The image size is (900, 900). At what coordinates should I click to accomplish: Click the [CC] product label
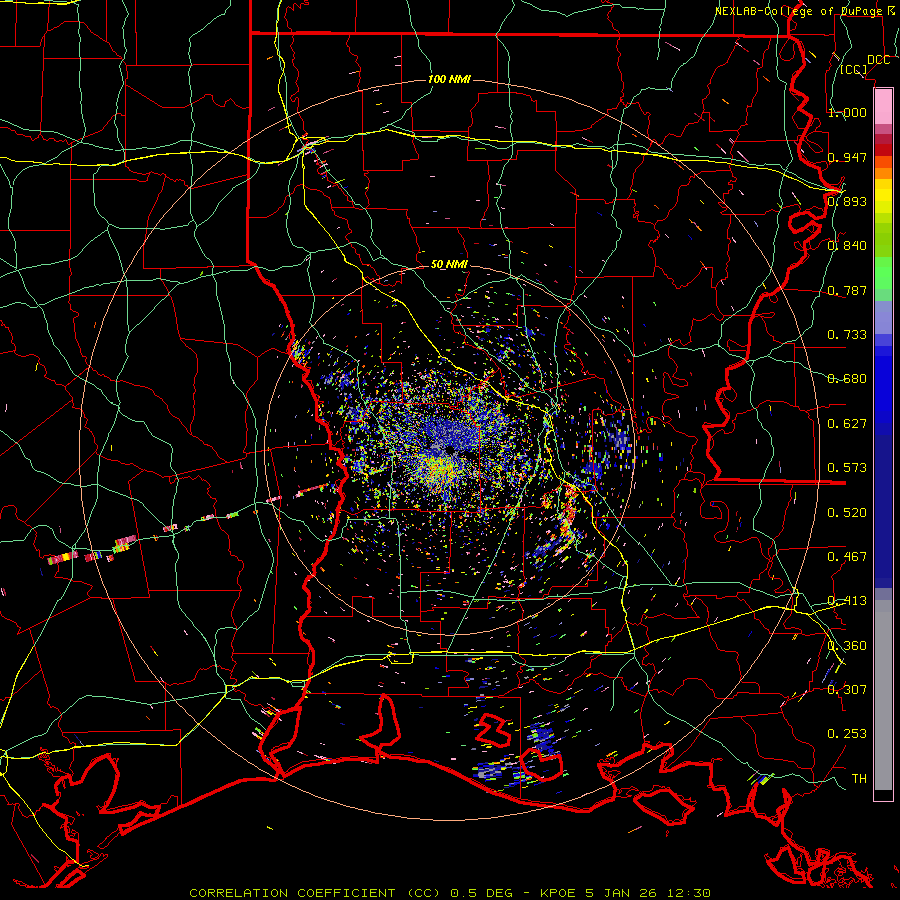pyautogui.click(x=854, y=69)
